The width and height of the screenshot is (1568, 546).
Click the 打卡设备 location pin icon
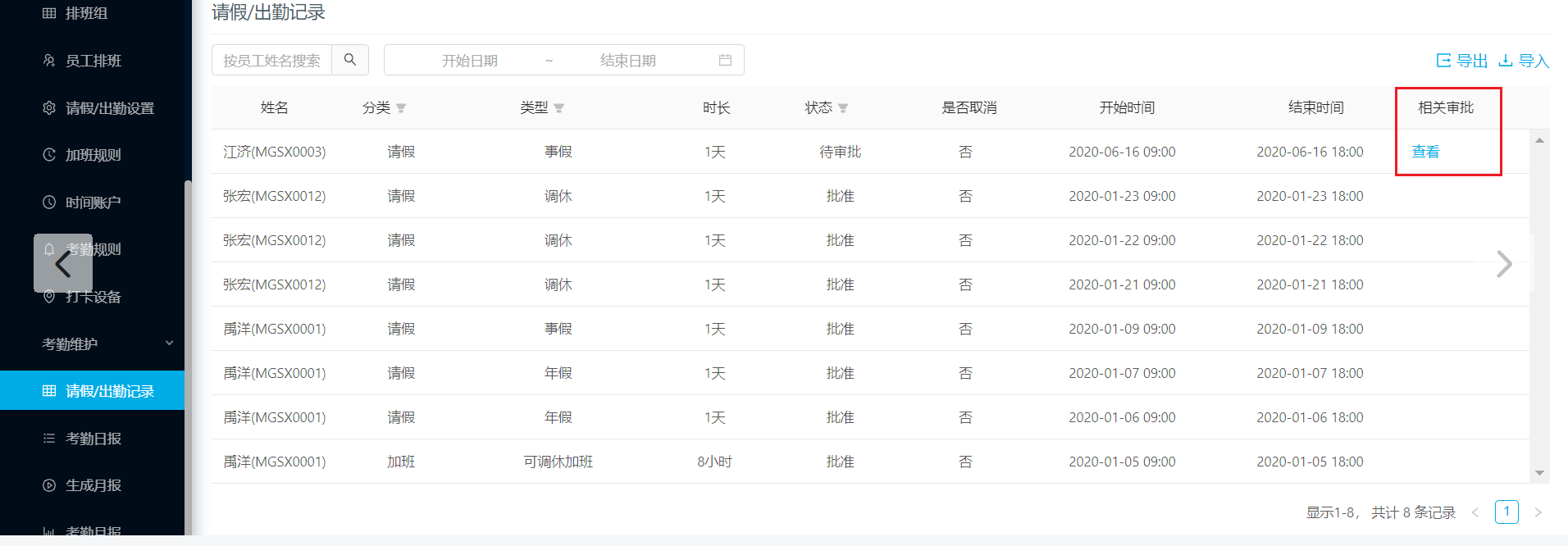click(x=49, y=297)
